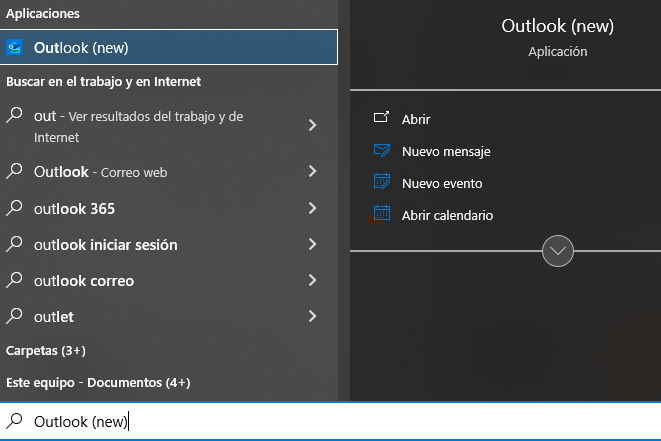Click the magnifier icon beside 'out - Ver resultados'
Viewport: 661px width, 441px height.
point(14,115)
